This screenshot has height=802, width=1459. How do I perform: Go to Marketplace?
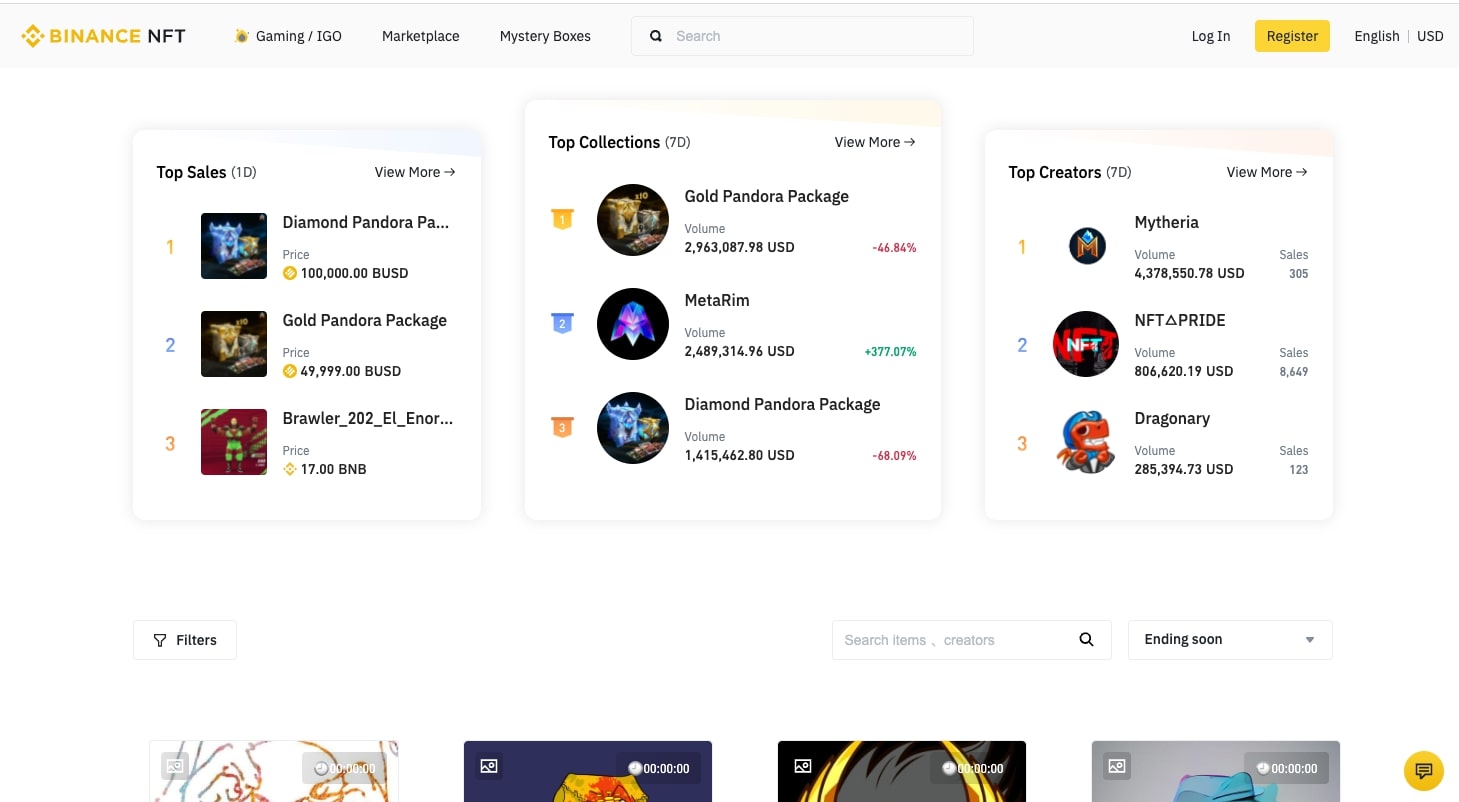pos(421,36)
